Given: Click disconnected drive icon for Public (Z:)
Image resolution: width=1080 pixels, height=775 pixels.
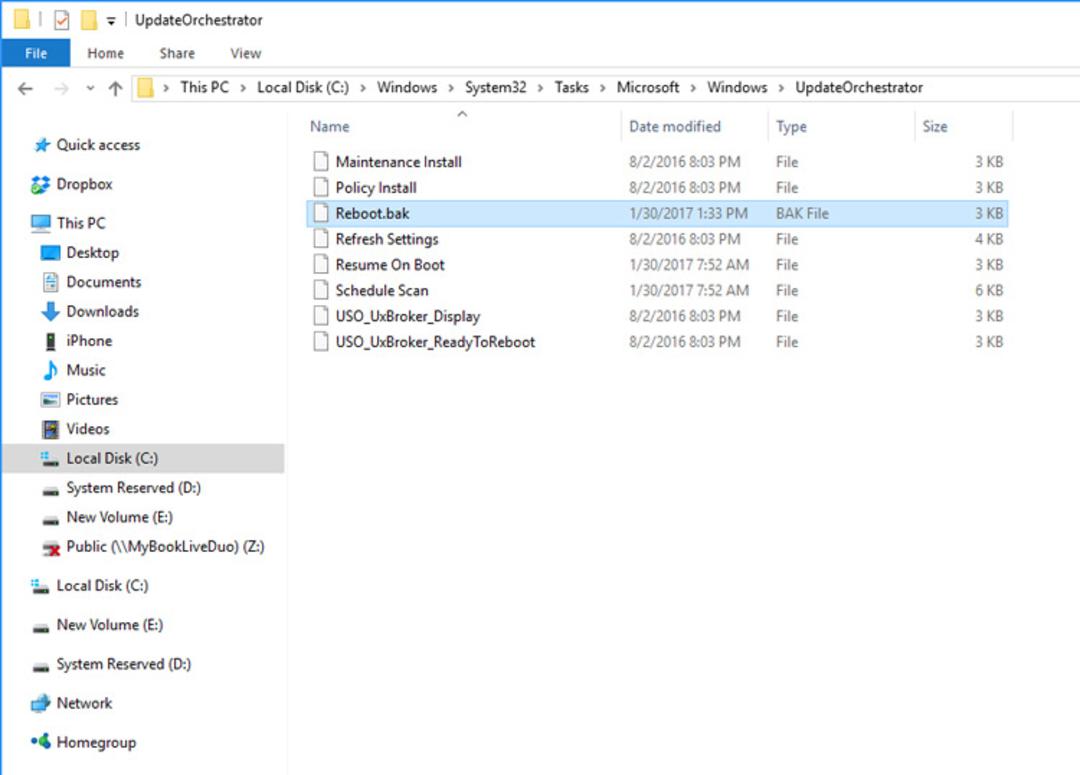Looking at the screenshot, I should (51, 548).
